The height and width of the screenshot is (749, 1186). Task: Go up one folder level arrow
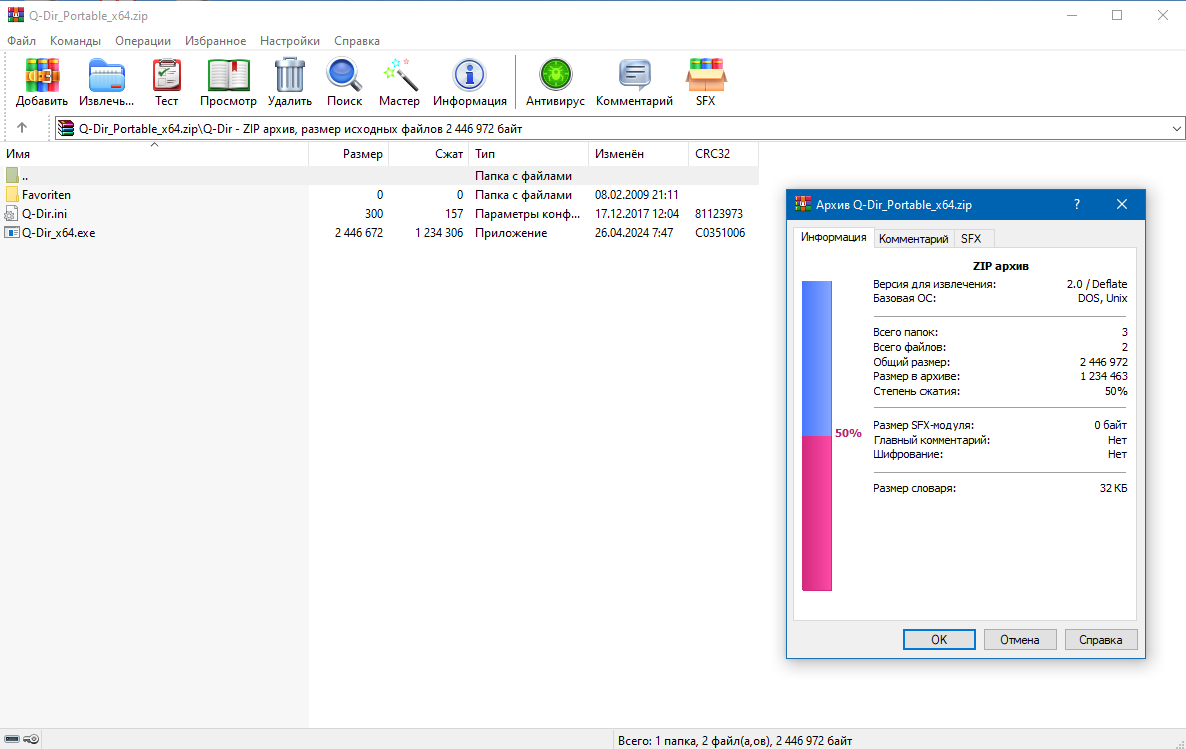[22, 128]
